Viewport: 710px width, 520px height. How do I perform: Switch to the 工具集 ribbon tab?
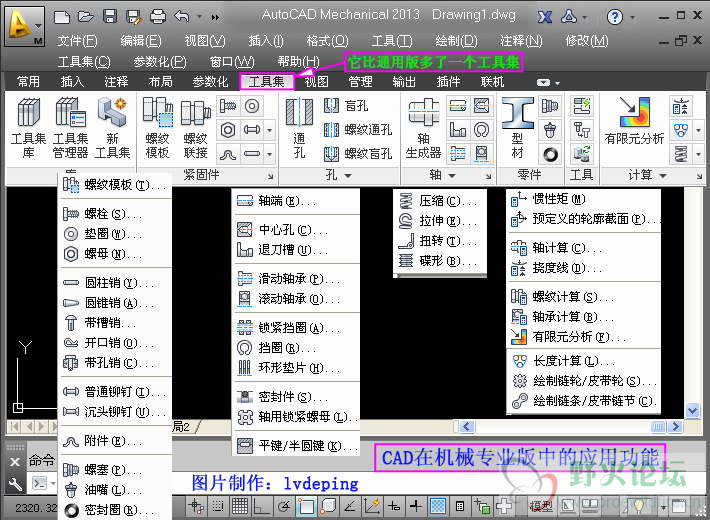click(x=267, y=82)
